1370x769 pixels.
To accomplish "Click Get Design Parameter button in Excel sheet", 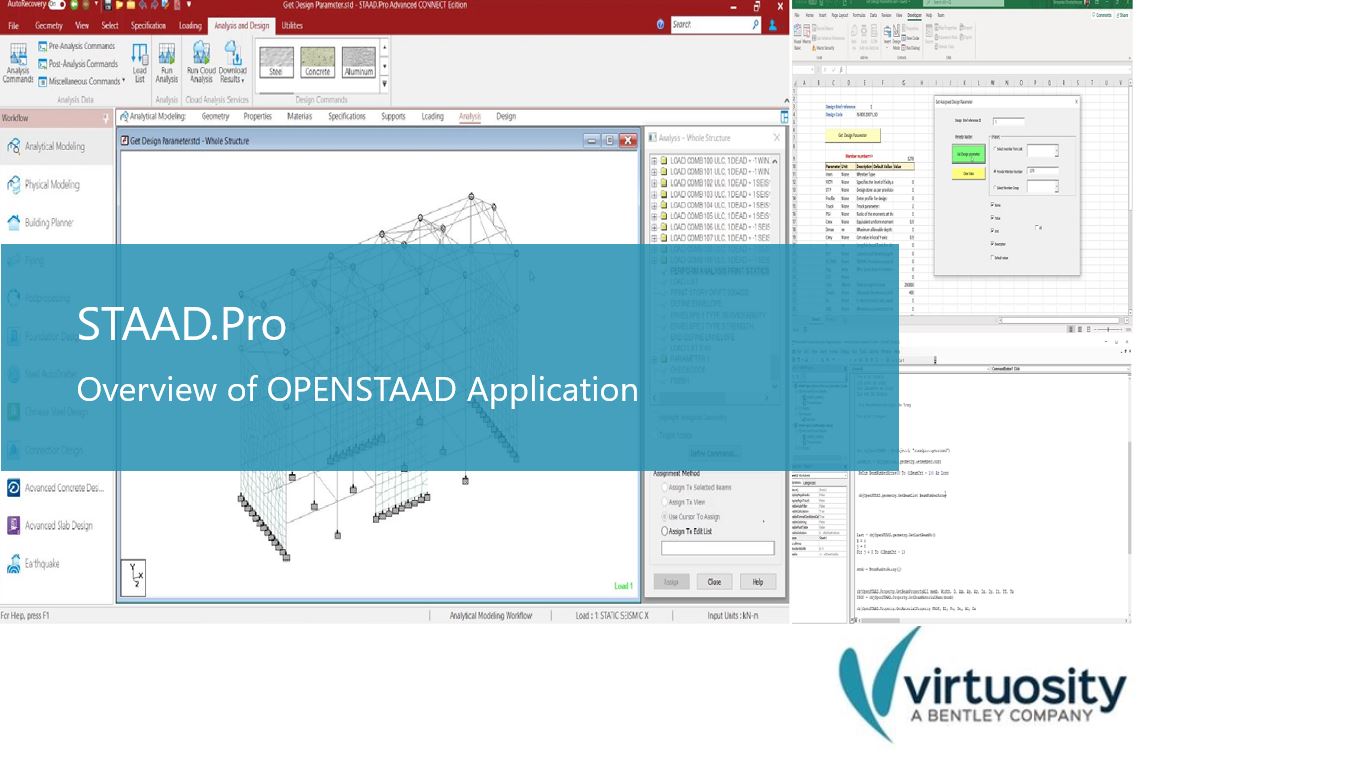I will (x=852, y=135).
